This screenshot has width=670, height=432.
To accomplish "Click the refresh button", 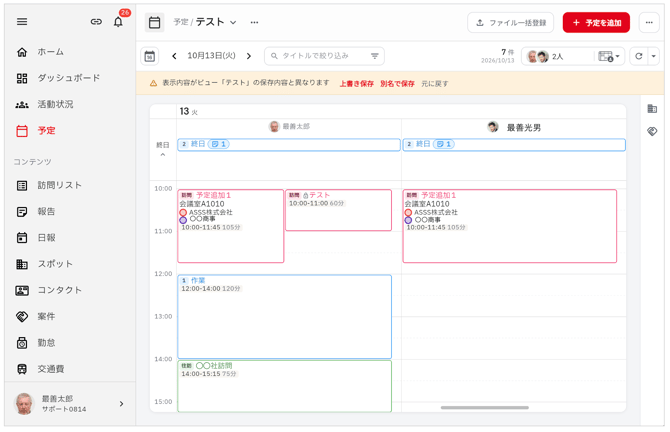I will (639, 56).
